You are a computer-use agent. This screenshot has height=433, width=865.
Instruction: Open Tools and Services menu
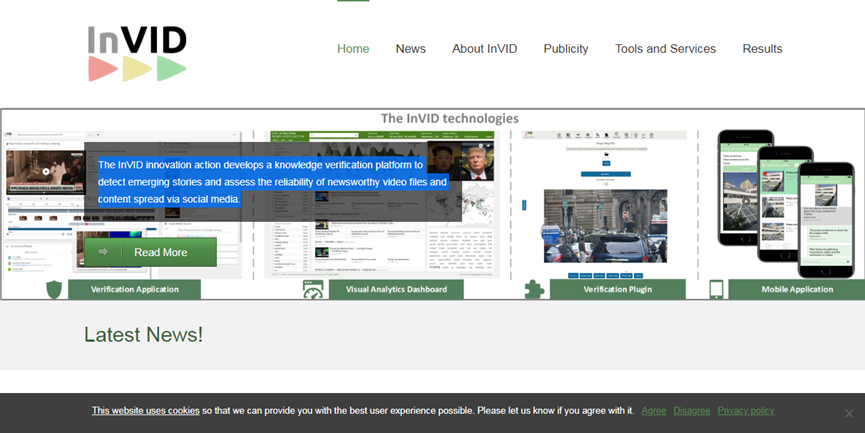[665, 49]
